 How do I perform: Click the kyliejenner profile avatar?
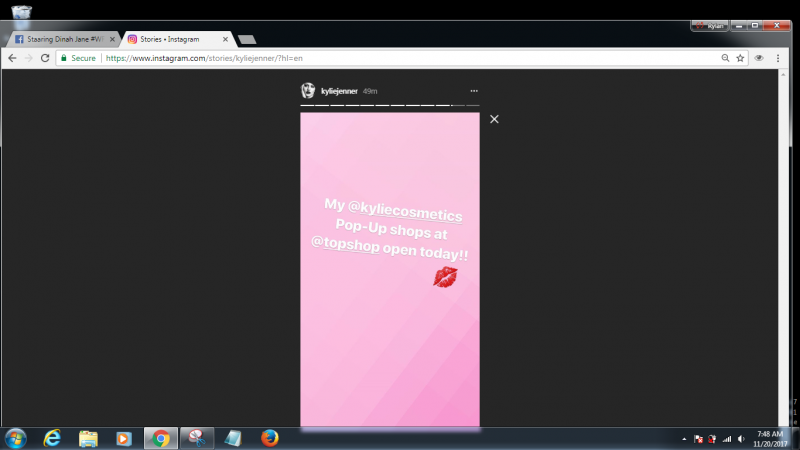308,91
